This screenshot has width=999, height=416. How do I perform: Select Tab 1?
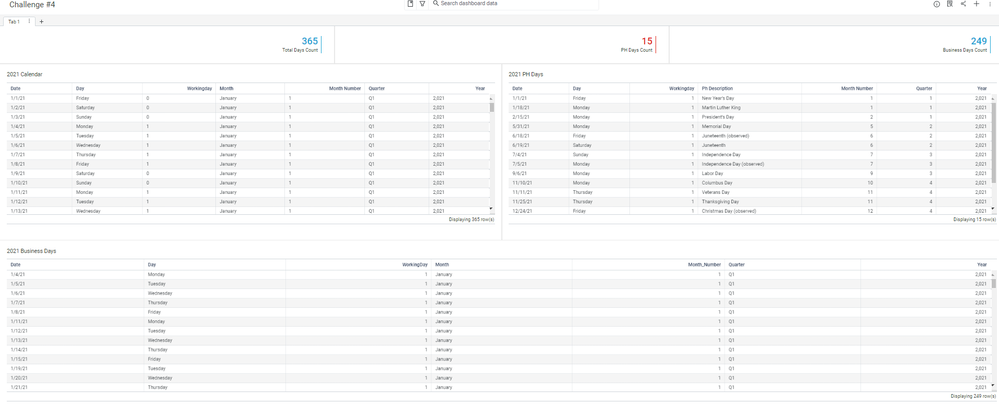point(14,21)
